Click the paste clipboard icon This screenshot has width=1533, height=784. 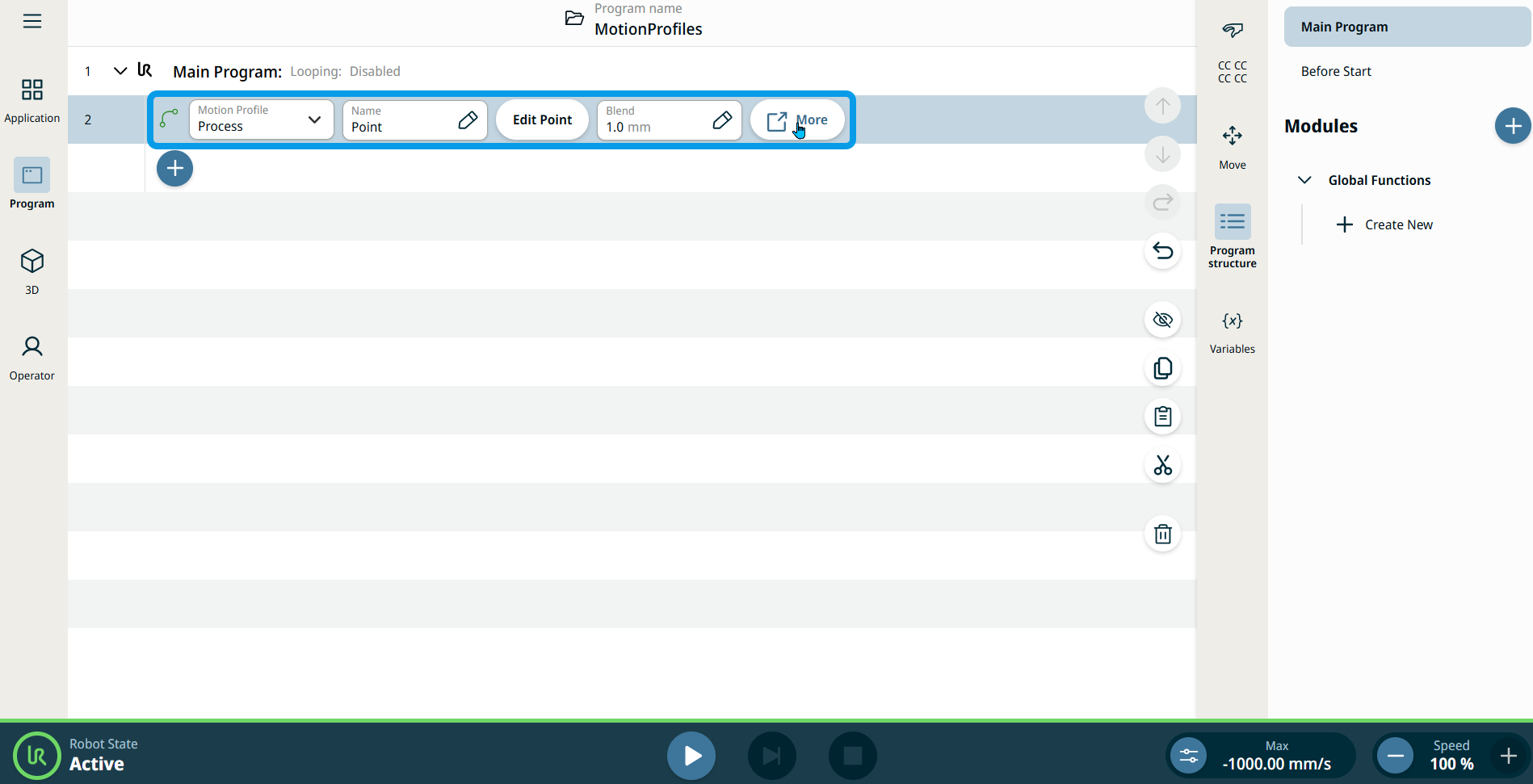click(1162, 417)
